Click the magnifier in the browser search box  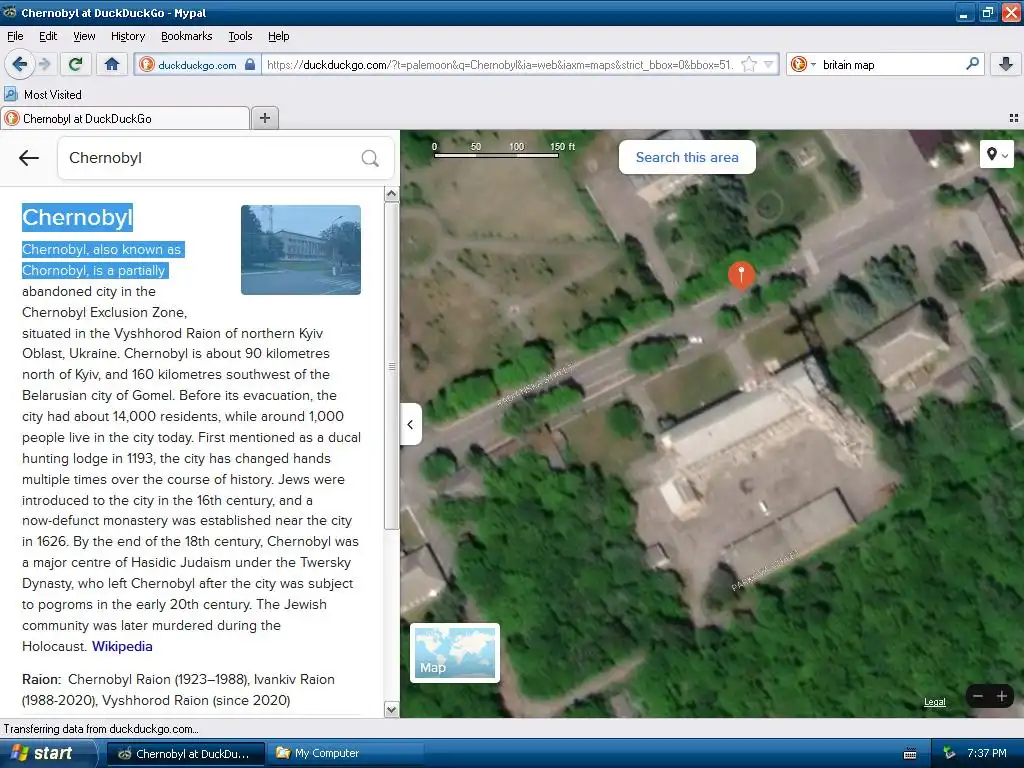[972, 64]
